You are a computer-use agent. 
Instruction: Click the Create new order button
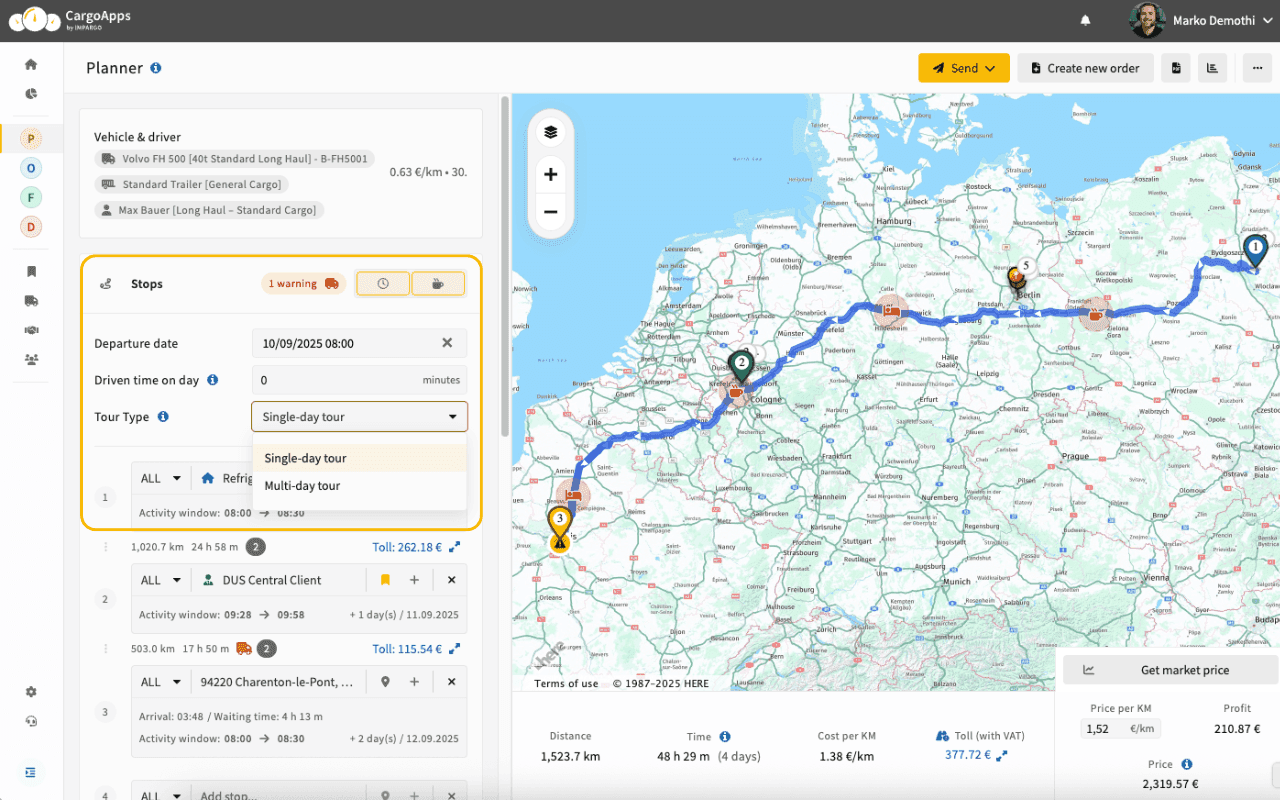click(x=1085, y=68)
